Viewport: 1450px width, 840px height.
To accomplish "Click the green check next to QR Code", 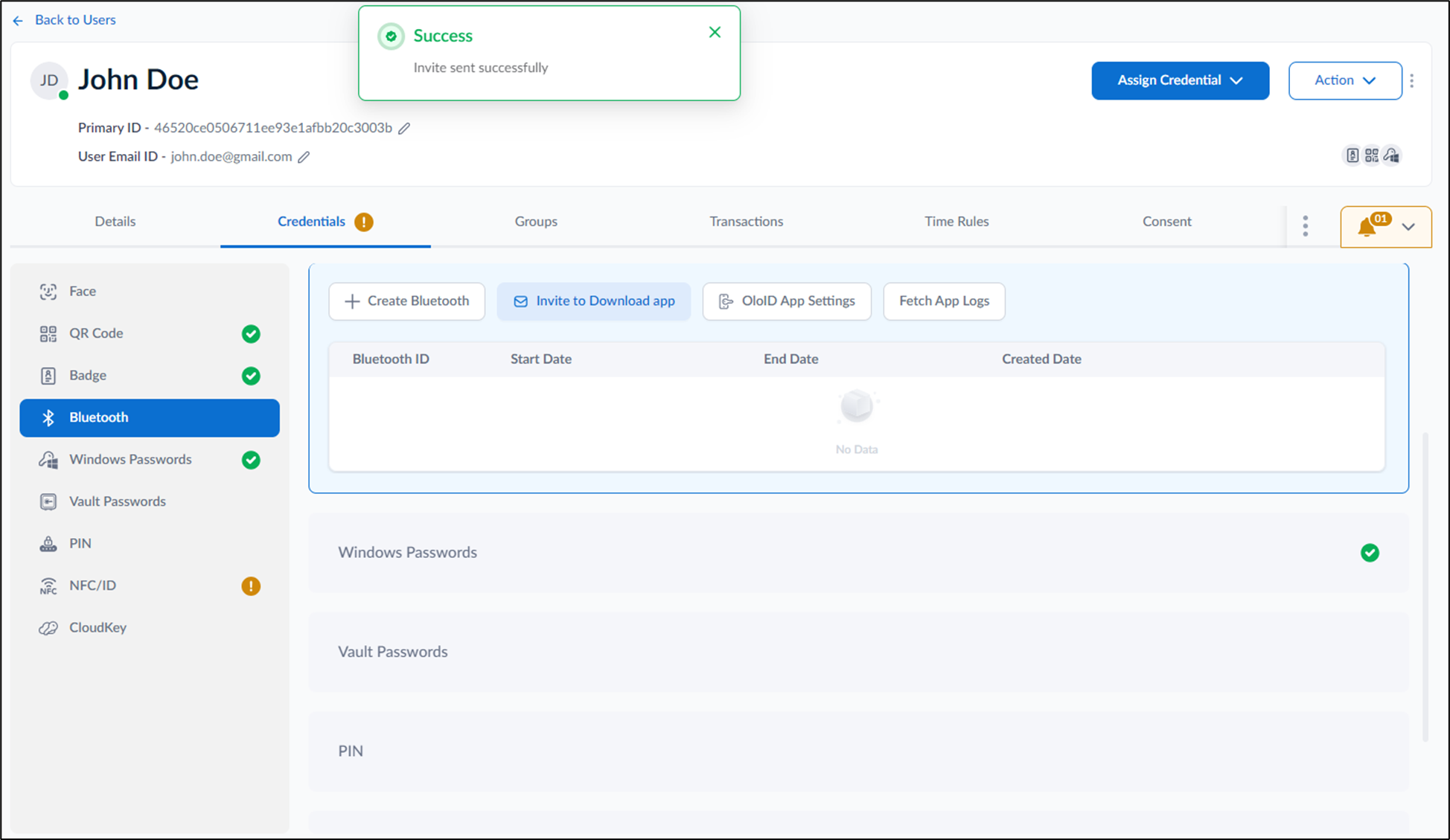I will (251, 334).
